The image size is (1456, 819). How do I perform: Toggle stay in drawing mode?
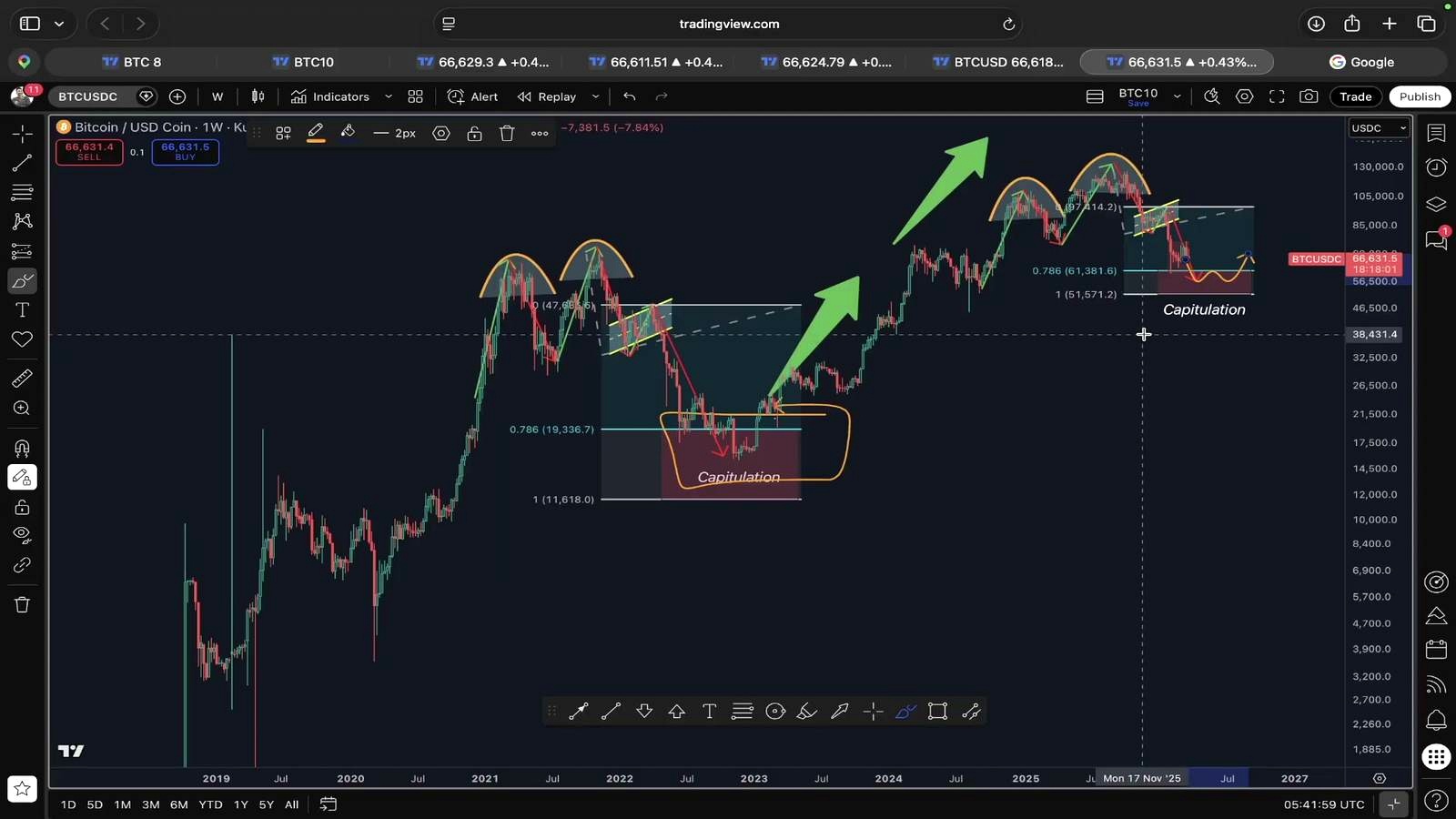click(x=22, y=478)
